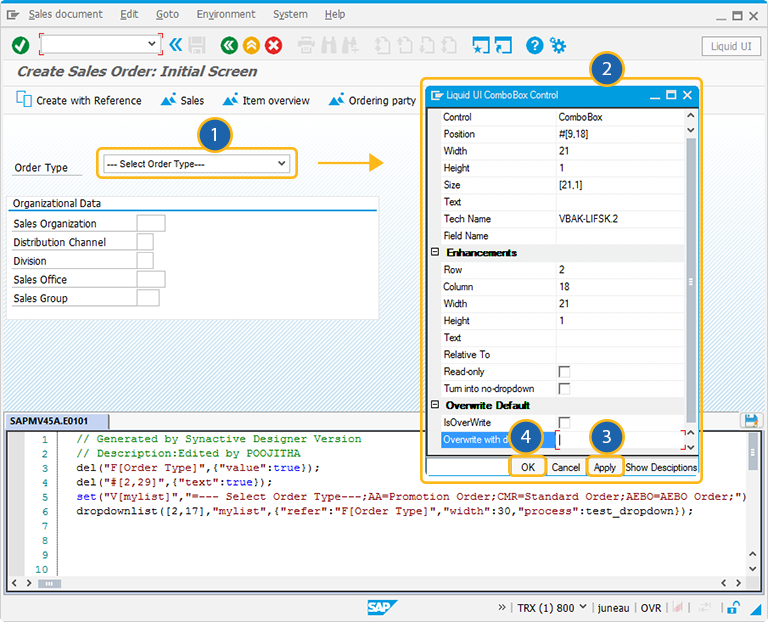Click the Apply button

[x=605, y=467]
